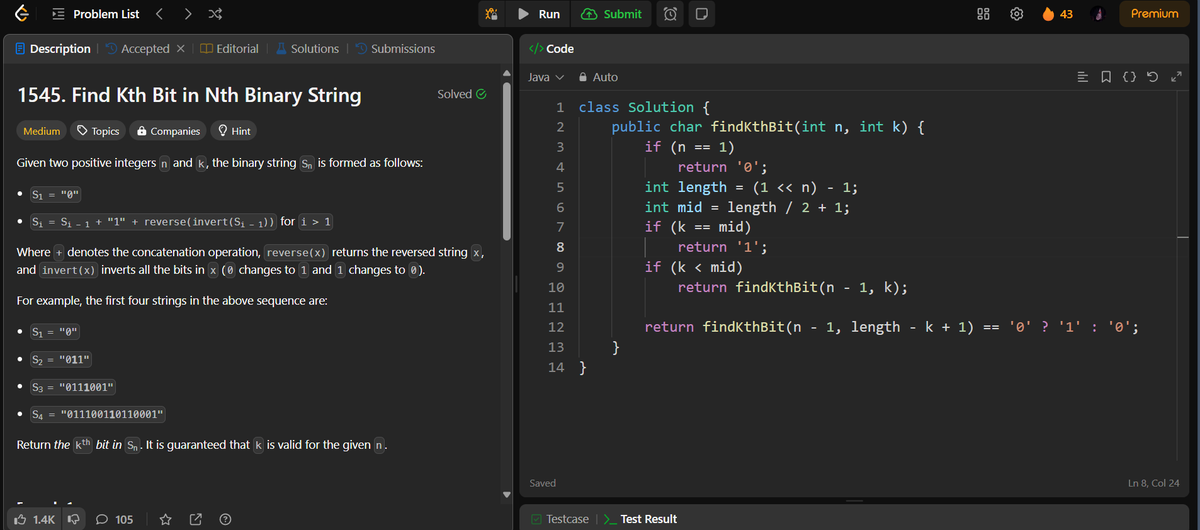Add problem to favorites with star
Screen dimensions: 1200x530
click(166, 519)
